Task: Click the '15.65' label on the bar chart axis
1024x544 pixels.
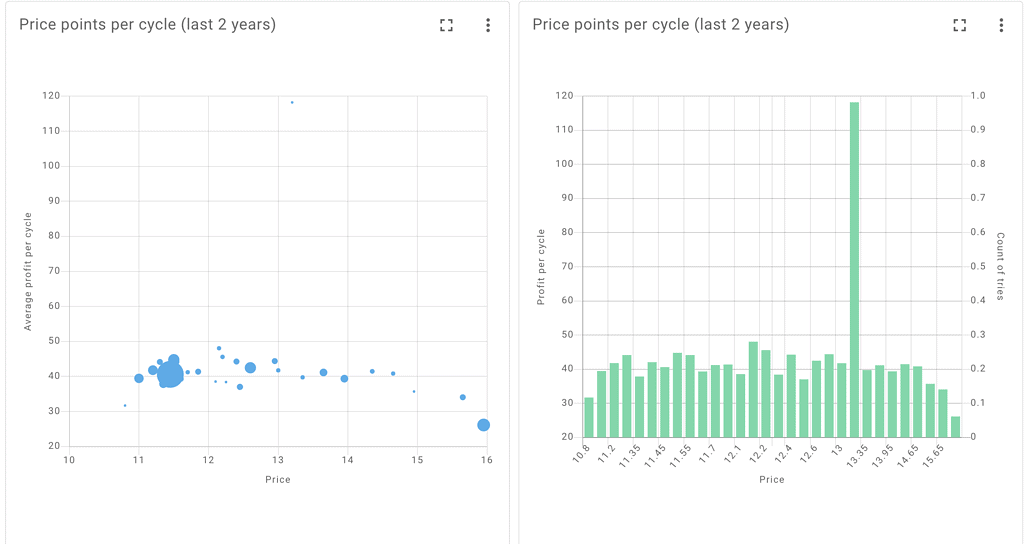Action: (933, 455)
